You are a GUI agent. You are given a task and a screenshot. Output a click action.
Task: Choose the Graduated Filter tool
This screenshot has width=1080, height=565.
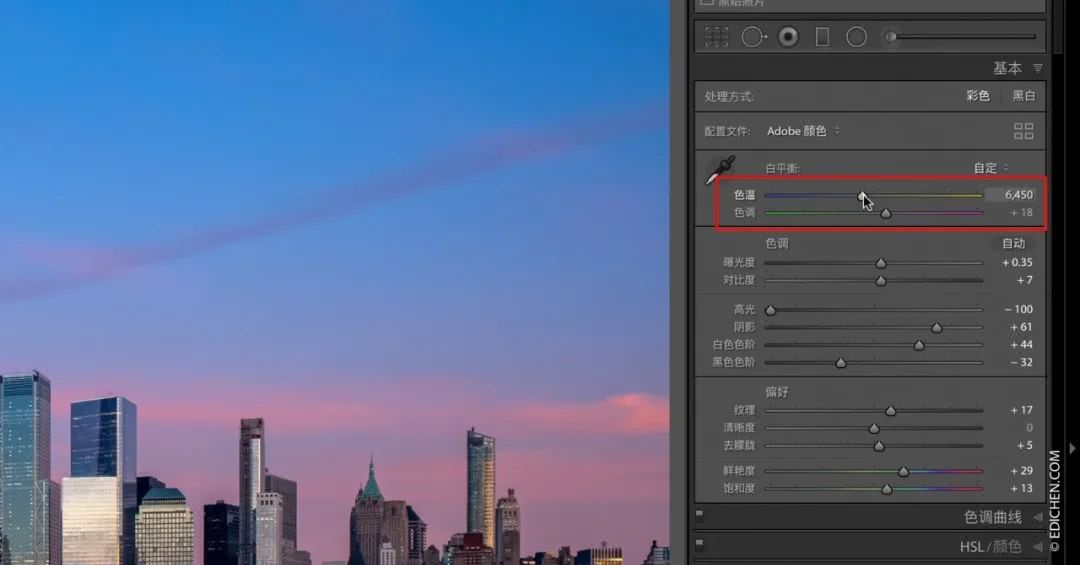(822, 37)
